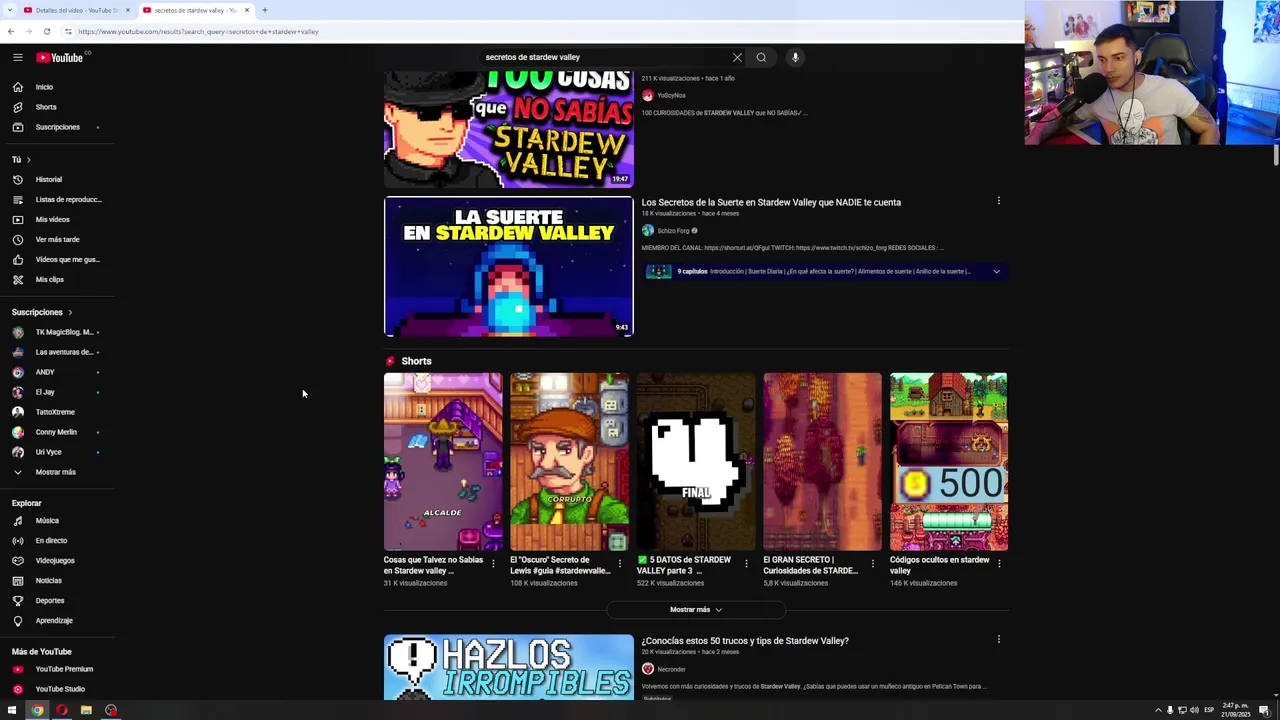Click the browser back arrow
Viewport: 1280px width, 720px height.
pyautogui.click(x=11, y=31)
